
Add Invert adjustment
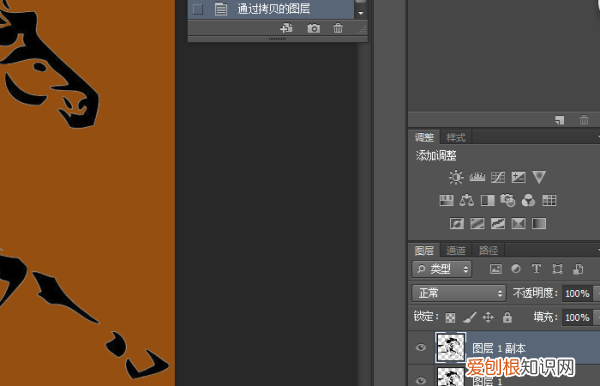point(457,223)
